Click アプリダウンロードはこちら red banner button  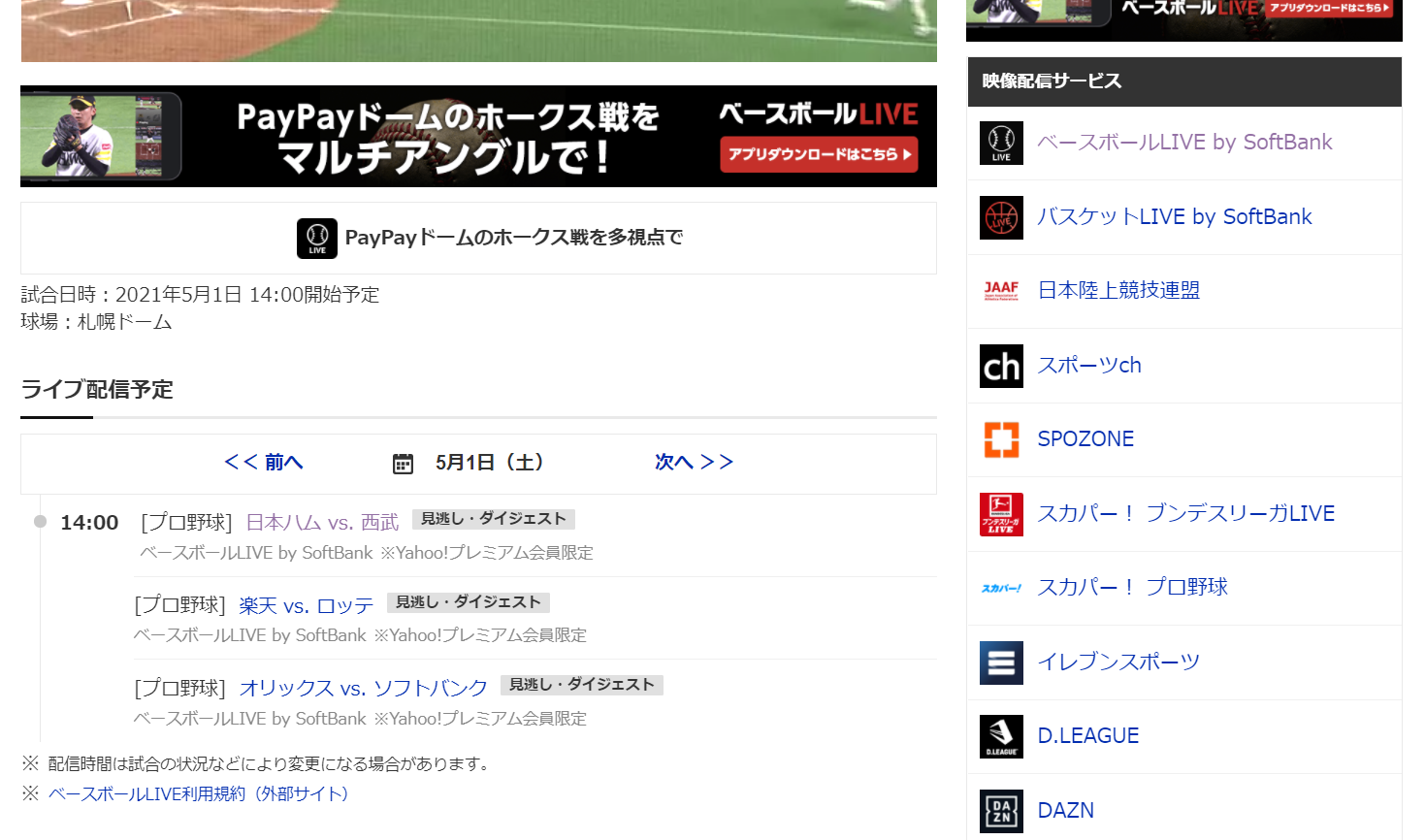tap(819, 154)
